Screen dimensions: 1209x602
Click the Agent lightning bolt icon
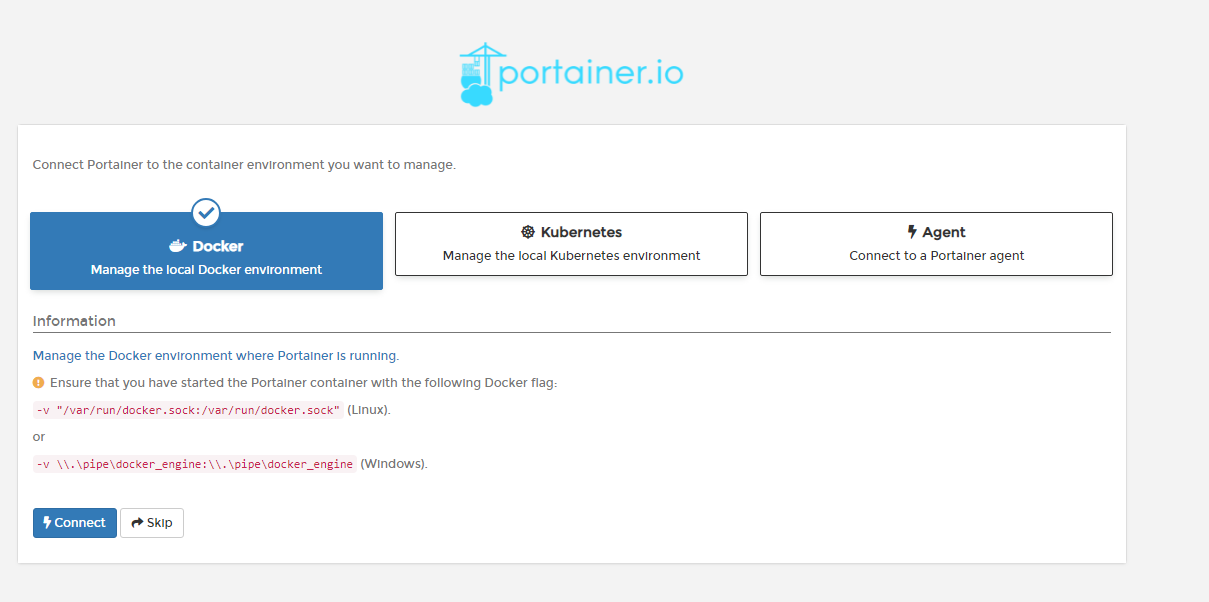pos(912,232)
